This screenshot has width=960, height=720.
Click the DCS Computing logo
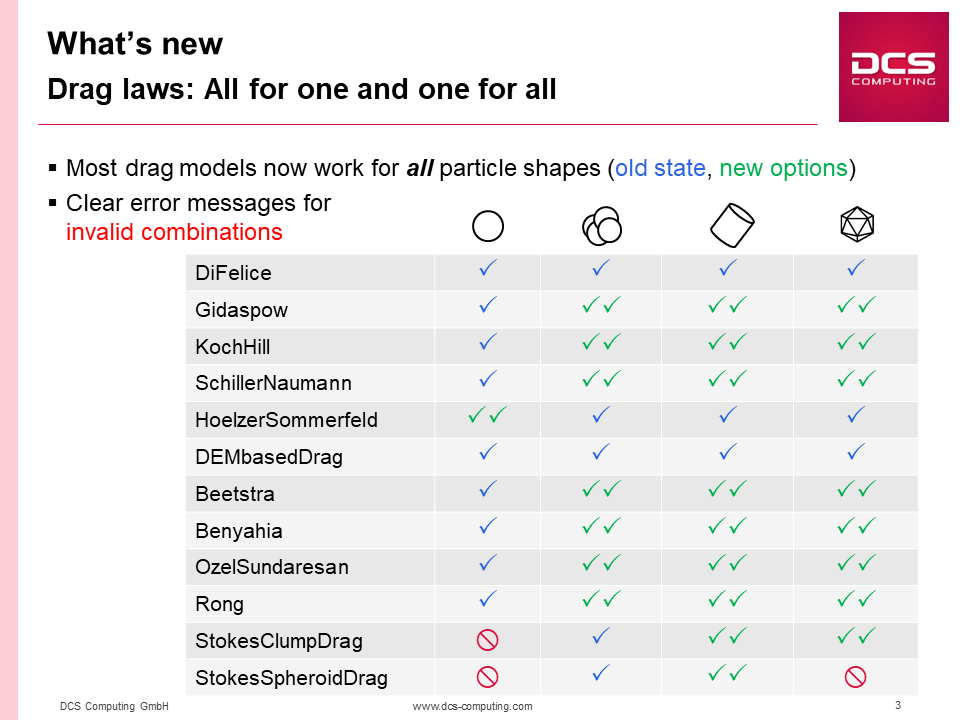click(x=893, y=67)
